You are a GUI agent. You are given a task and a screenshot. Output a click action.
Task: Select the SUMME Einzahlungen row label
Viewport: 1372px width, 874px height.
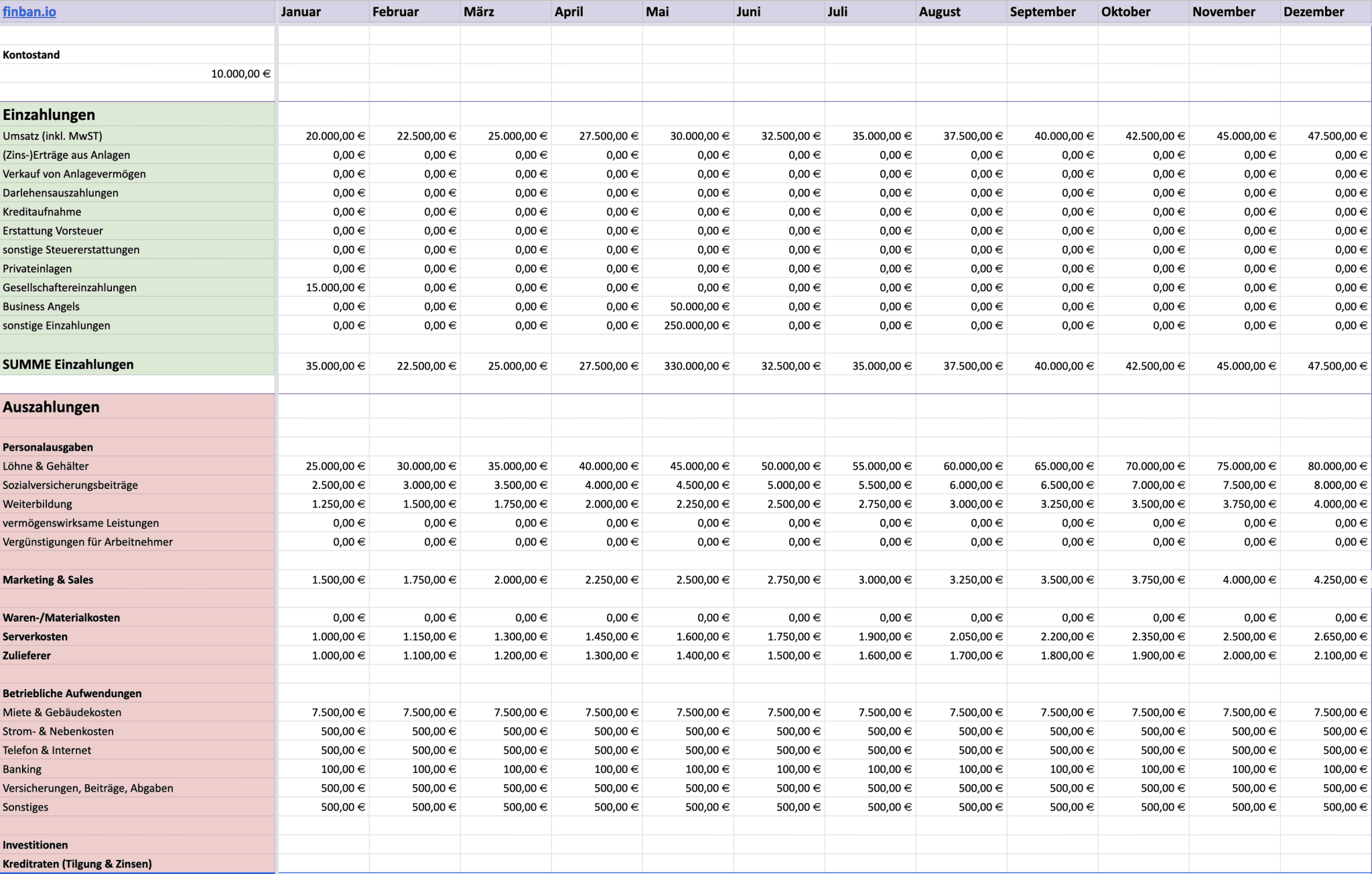tap(68, 365)
